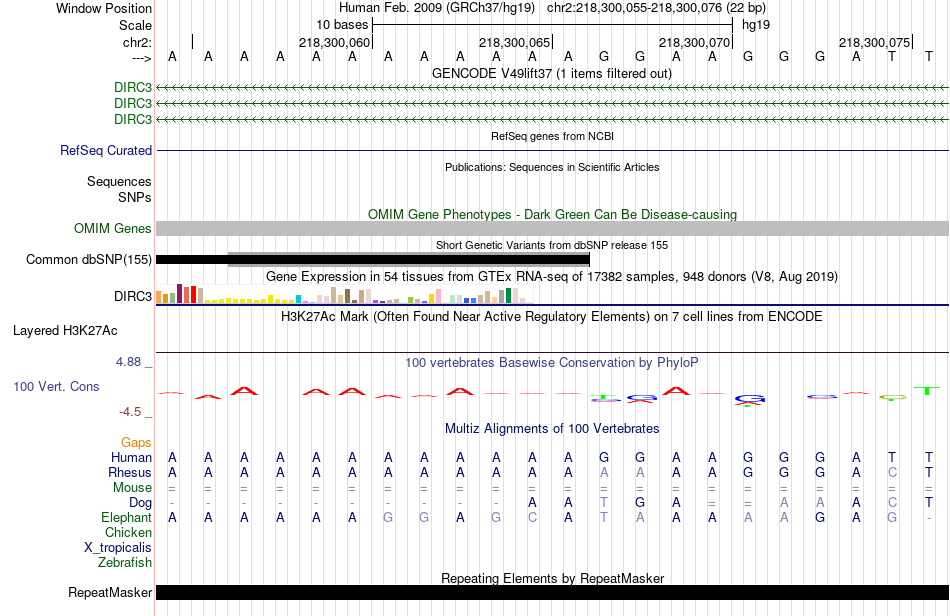Open GENCODE V49lift37 track title
The height and width of the screenshot is (616, 950).
click(551, 73)
